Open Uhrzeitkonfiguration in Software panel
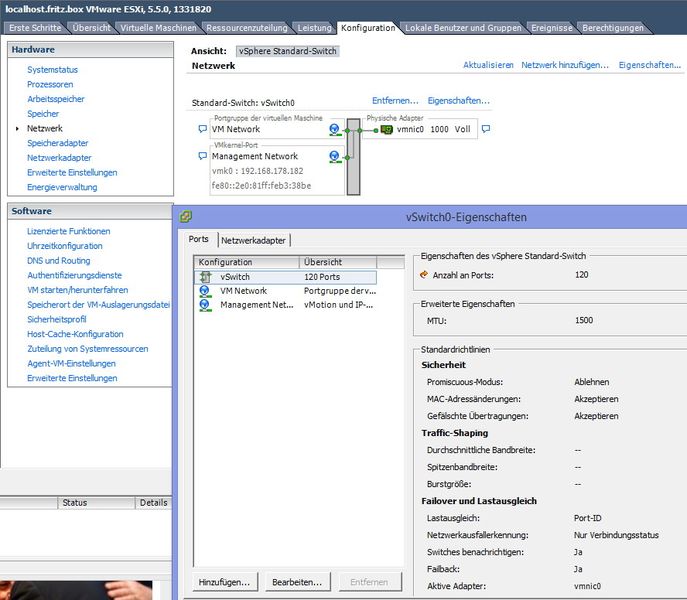Image resolution: width=687 pixels, height=600 pixels. pyautogui.click(x=64, y=246)
